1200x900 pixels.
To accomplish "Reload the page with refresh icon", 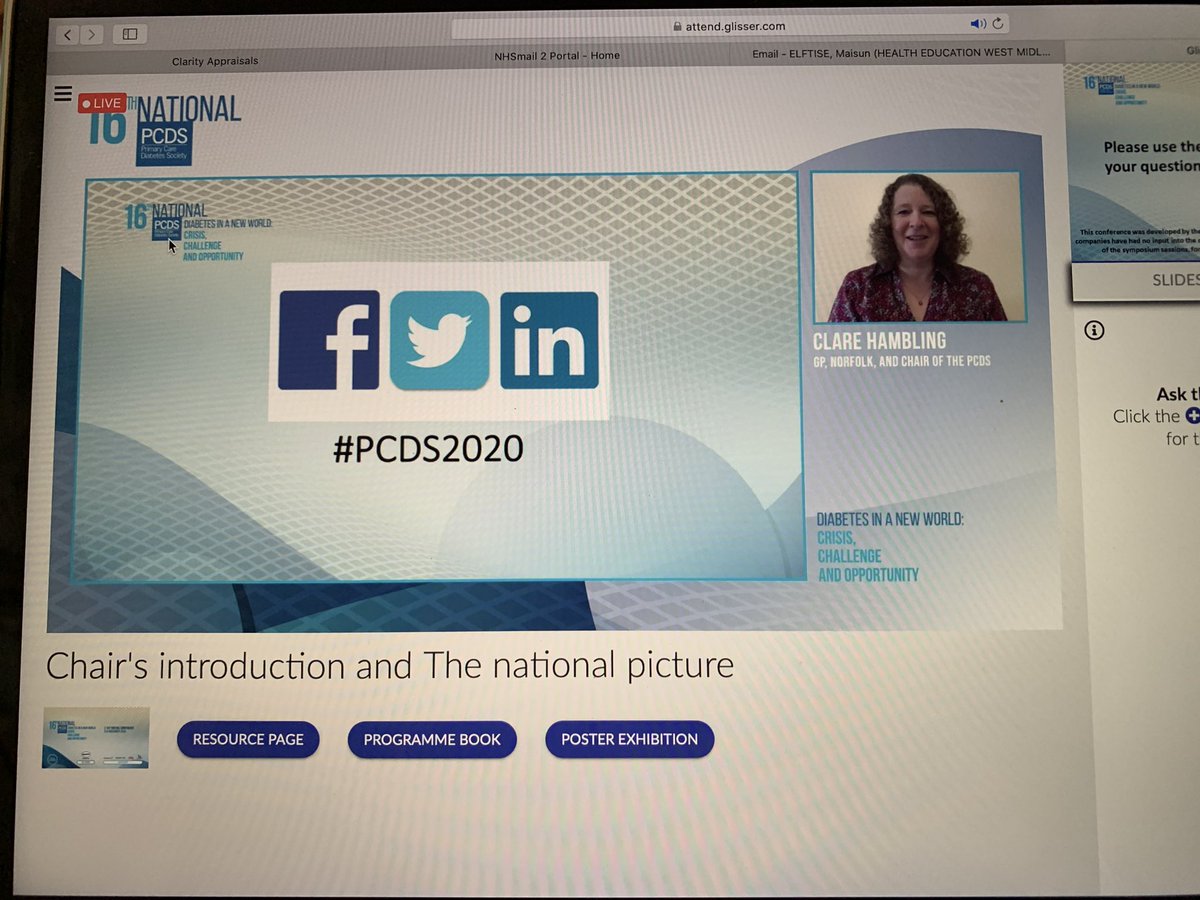I will [997, 24].
